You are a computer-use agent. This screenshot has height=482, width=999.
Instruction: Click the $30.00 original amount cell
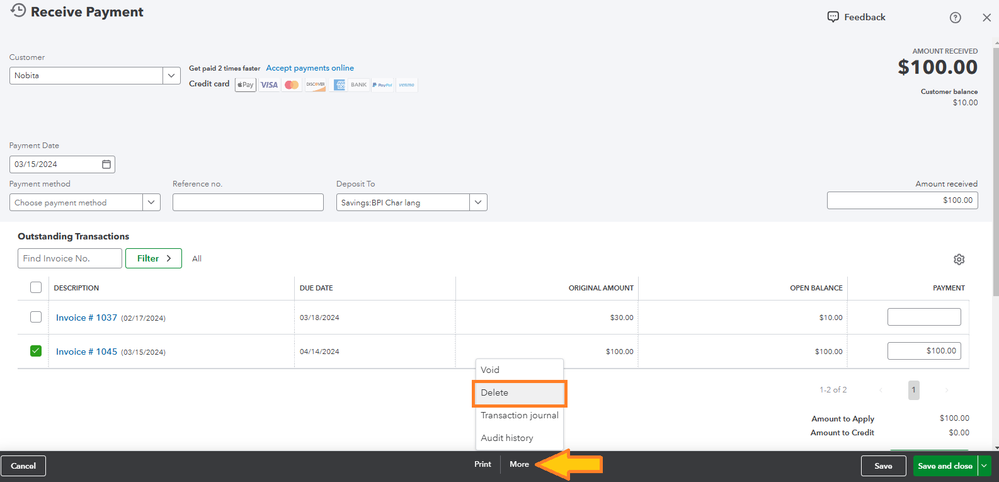click(x=621, y=317)
